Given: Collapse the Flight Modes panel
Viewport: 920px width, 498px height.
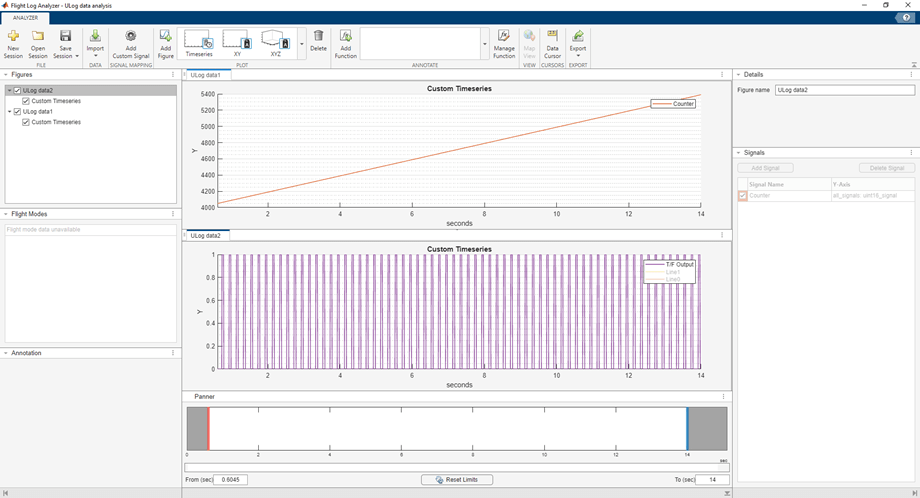Looking at the screenshot, I should coord(7,214).
